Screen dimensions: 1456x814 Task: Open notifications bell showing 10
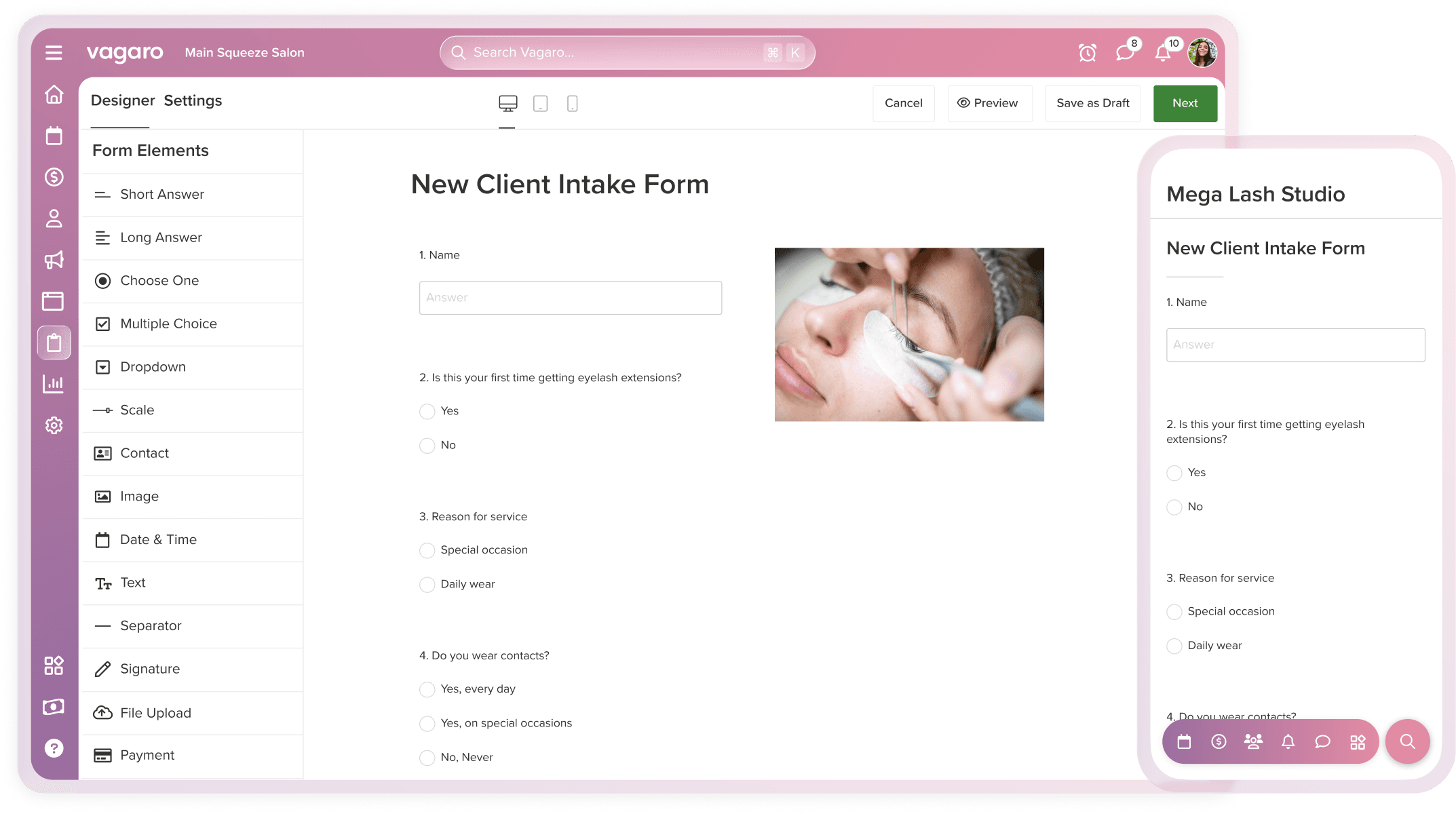point(1162,52)
